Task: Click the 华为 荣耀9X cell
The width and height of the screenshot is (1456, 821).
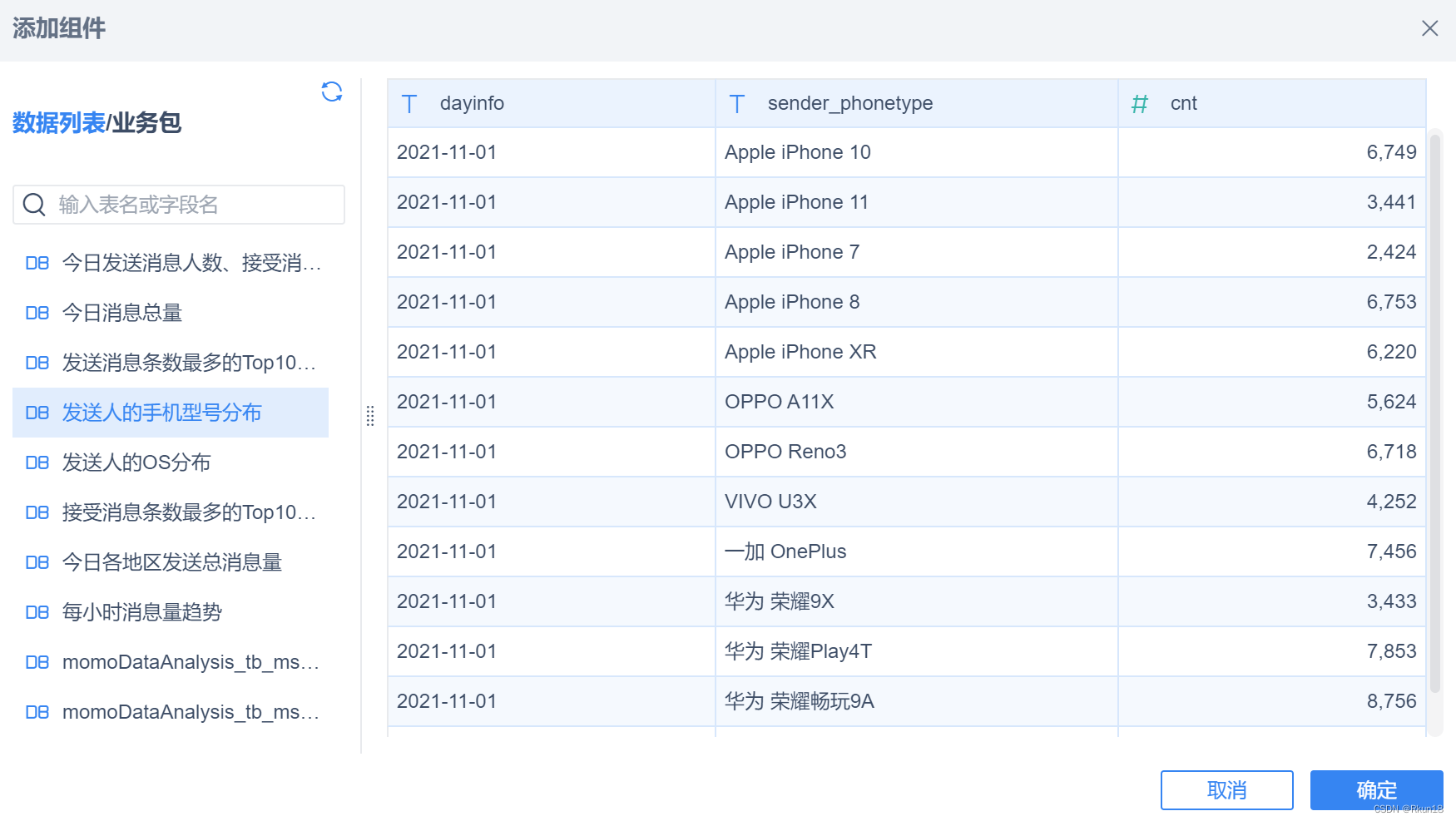Action: coord(917,601)
